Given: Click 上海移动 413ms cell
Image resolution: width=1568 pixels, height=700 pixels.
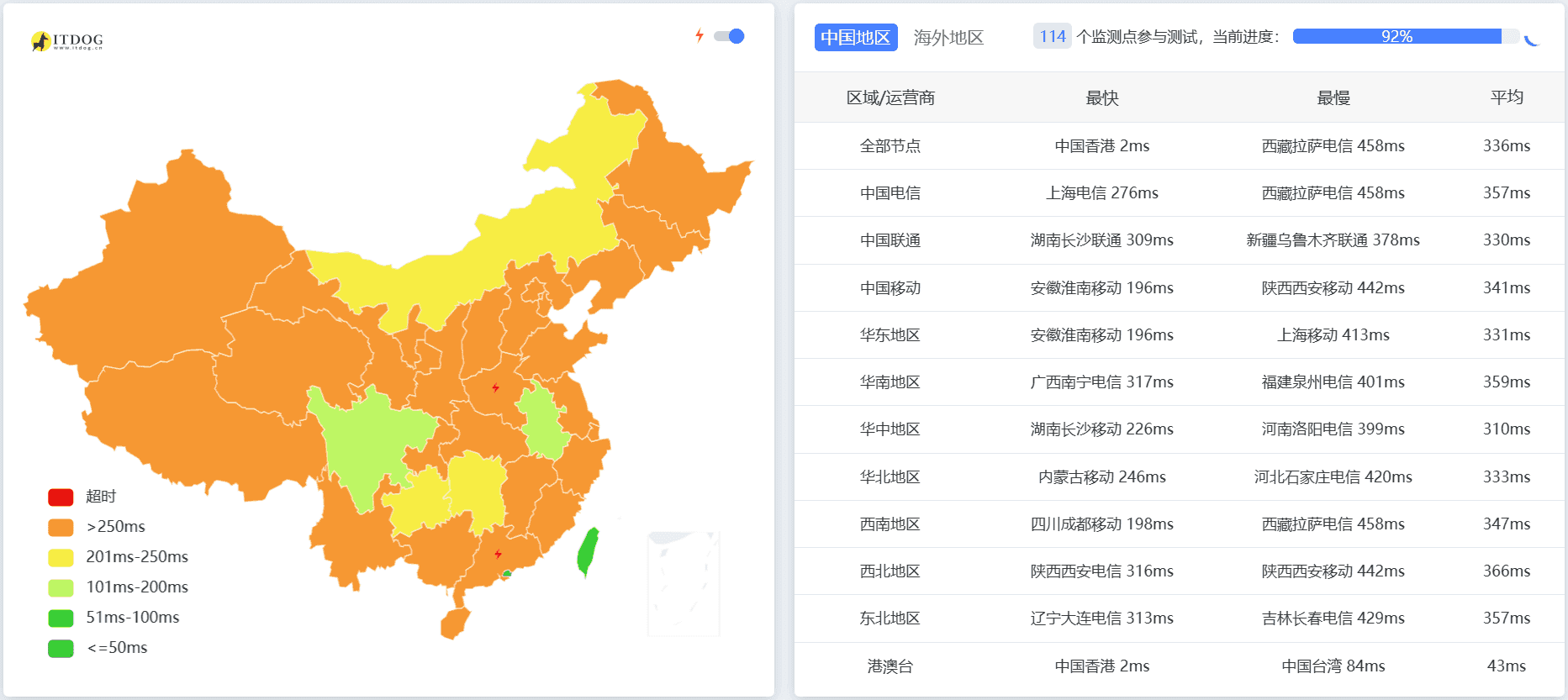Looking at the screenshot, I should tap(1333, 334).
